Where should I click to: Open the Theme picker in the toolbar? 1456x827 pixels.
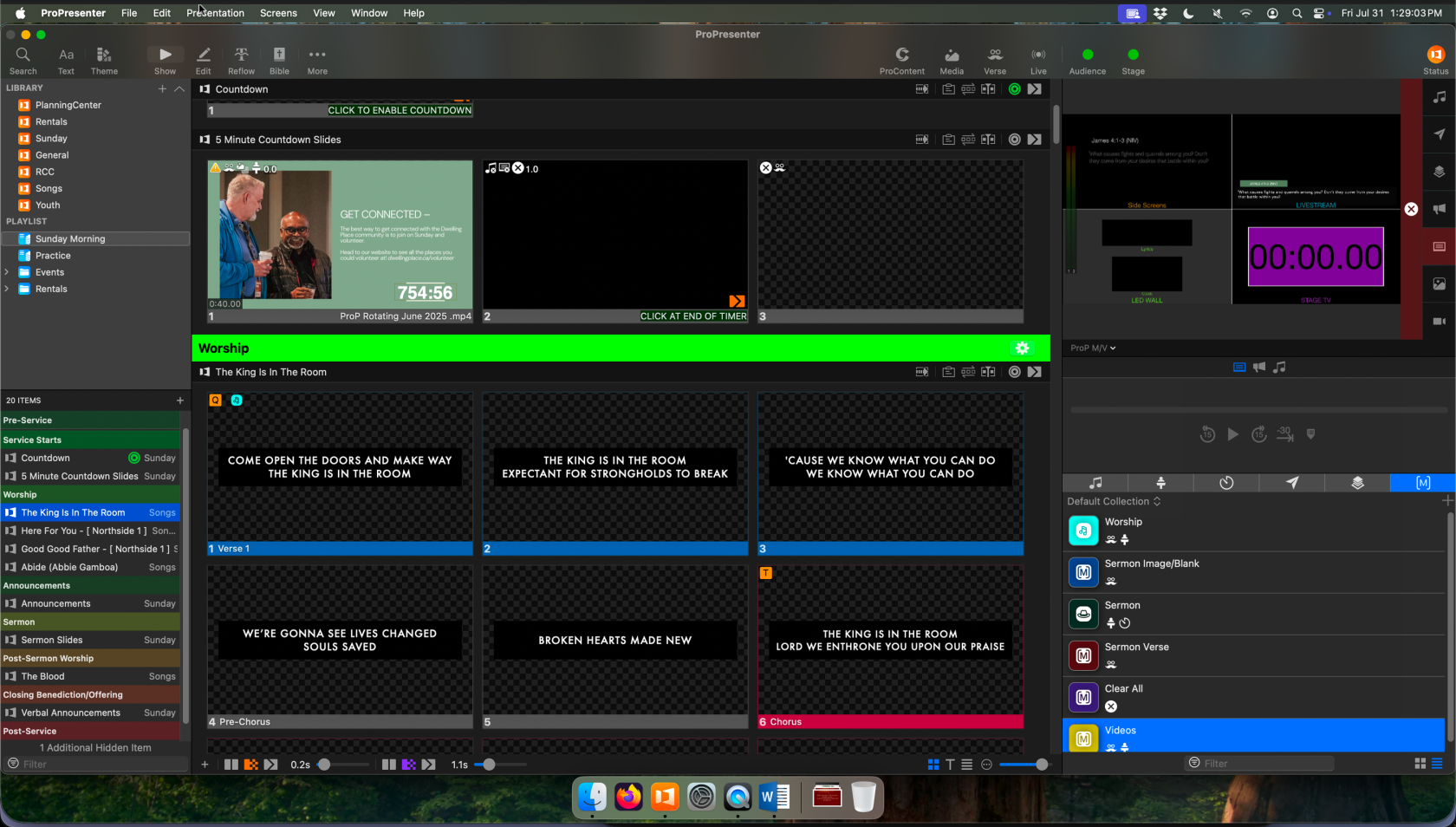point(104,60)
